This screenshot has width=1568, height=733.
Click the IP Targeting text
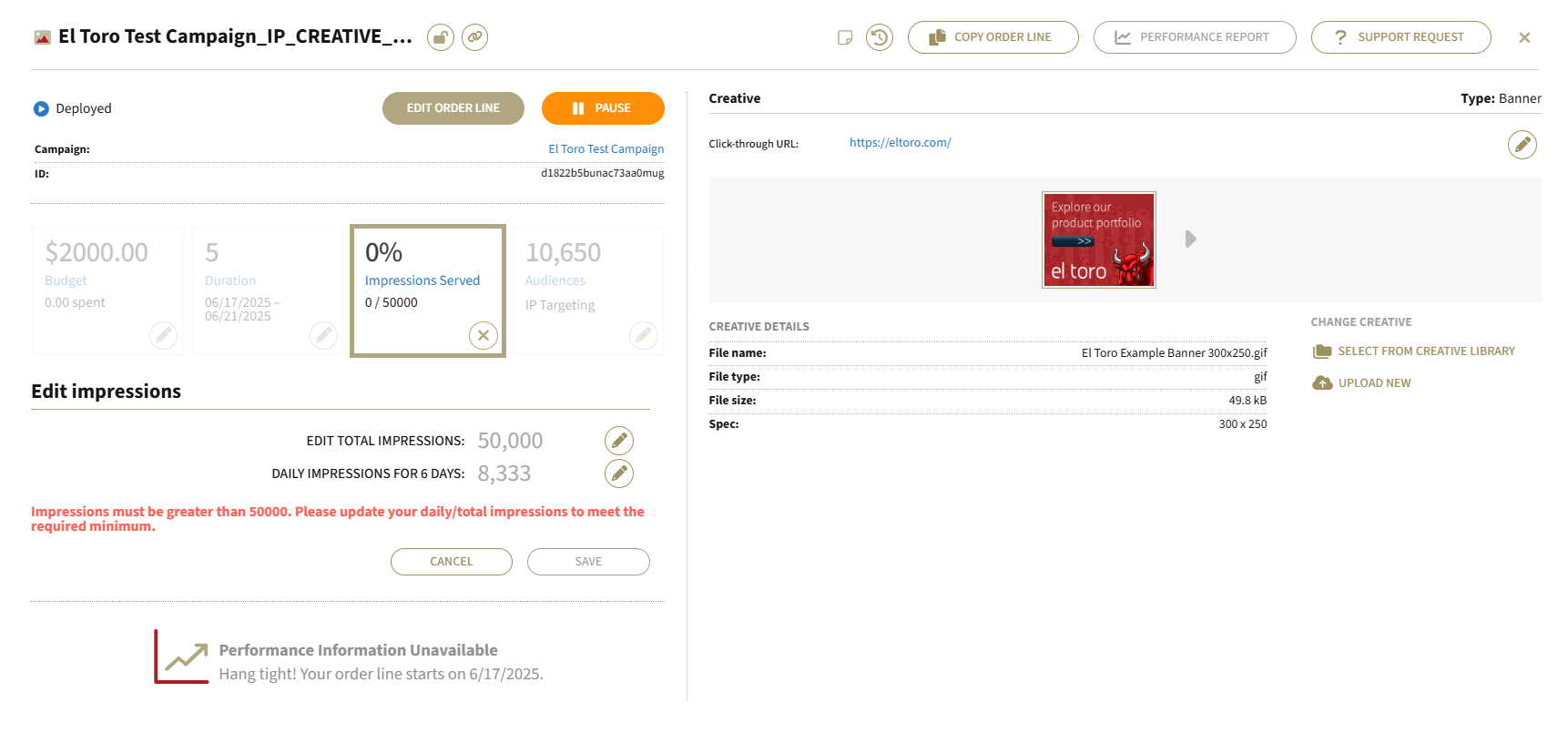tap(560, 305)
